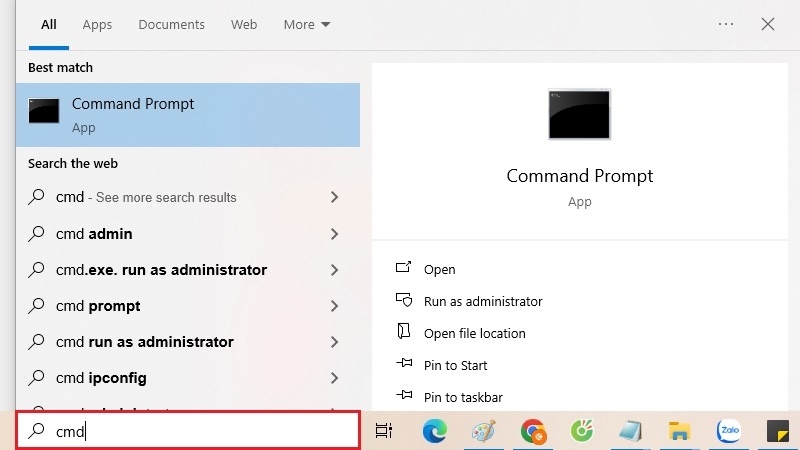
Task: Expand arrow for 'cmd run as administrator'
Action: [x=334, y=342]
